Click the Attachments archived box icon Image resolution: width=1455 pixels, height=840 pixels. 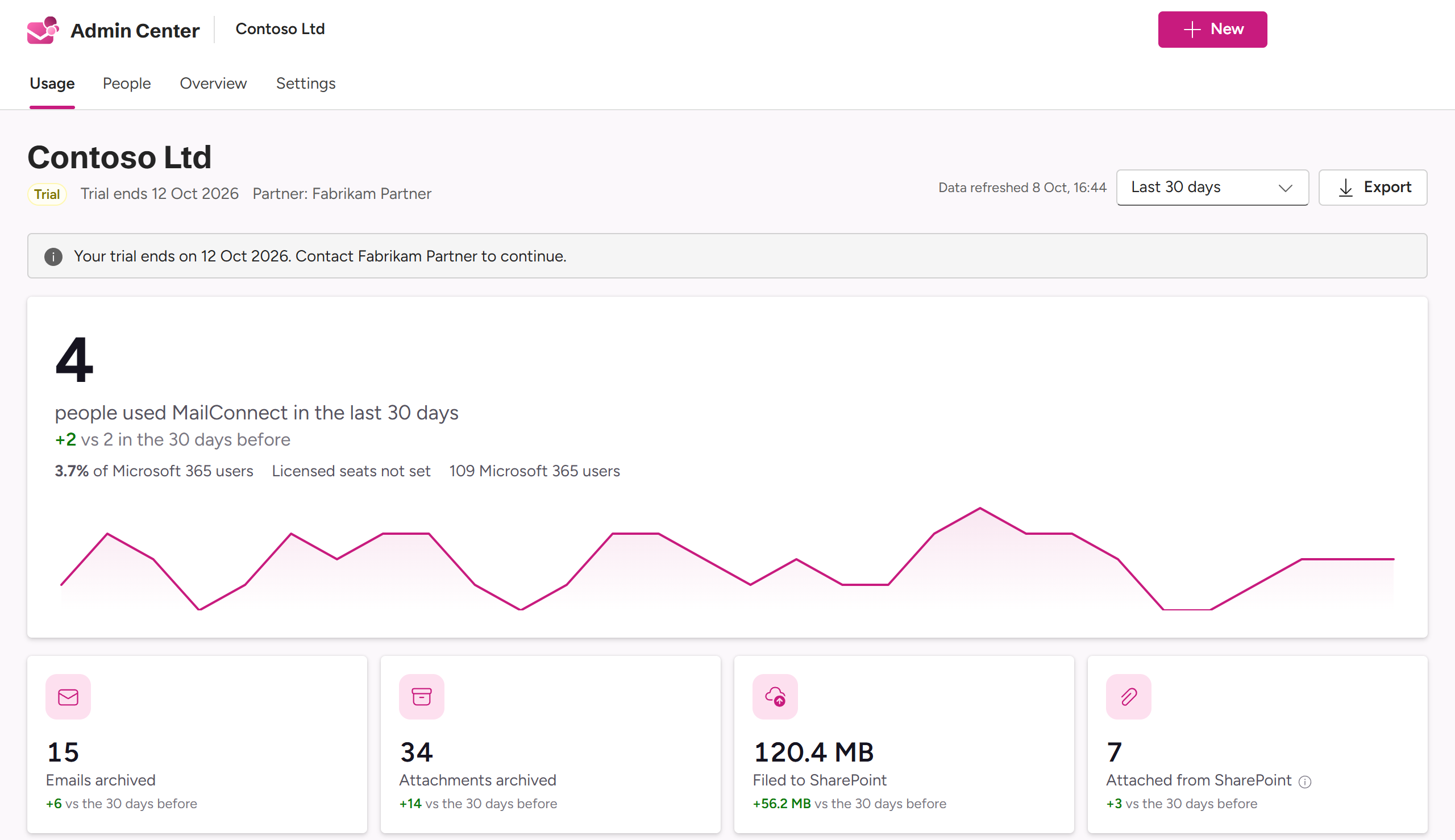click(422, 697)
